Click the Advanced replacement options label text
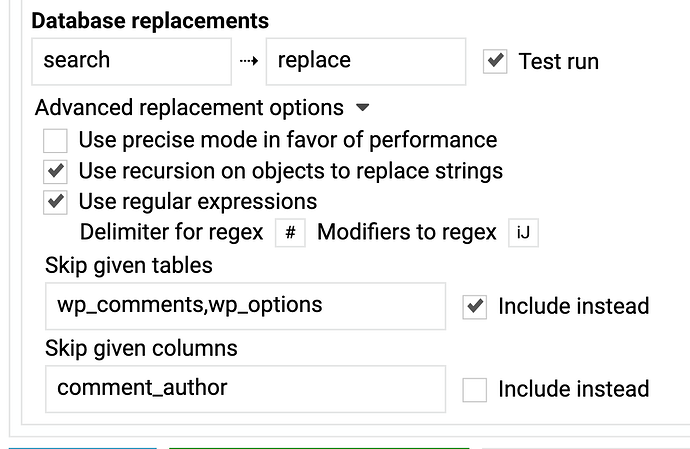Viewport: 690px width, 449px height. point(190,108)
